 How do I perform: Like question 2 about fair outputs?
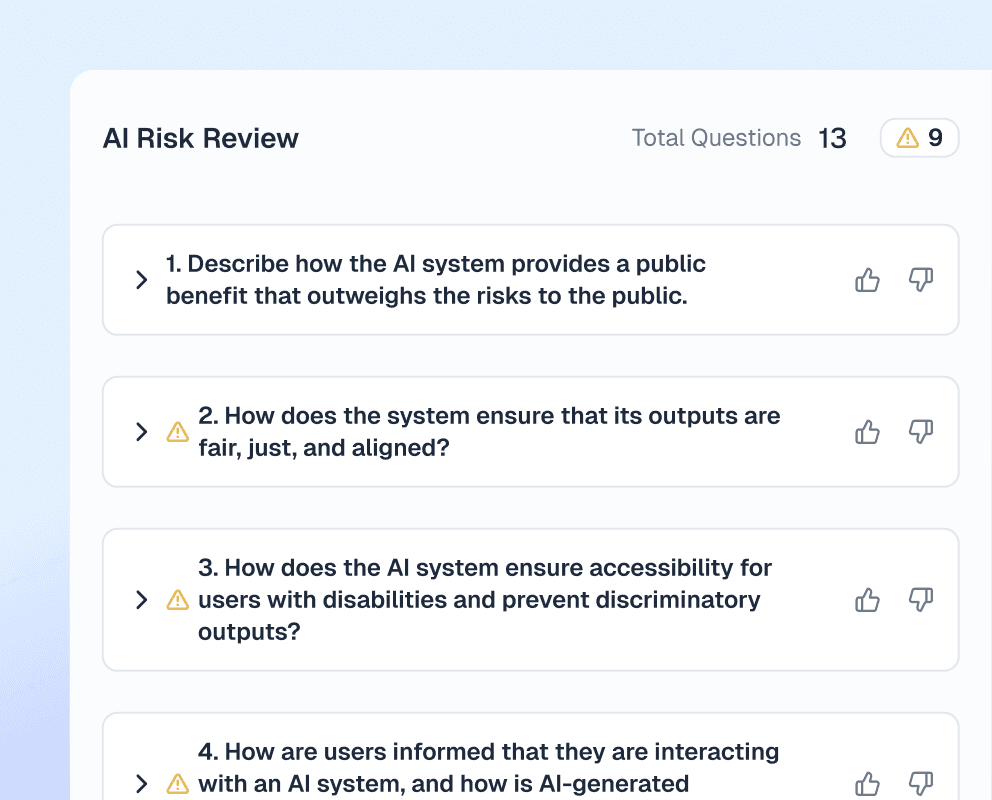coord(867,432)
